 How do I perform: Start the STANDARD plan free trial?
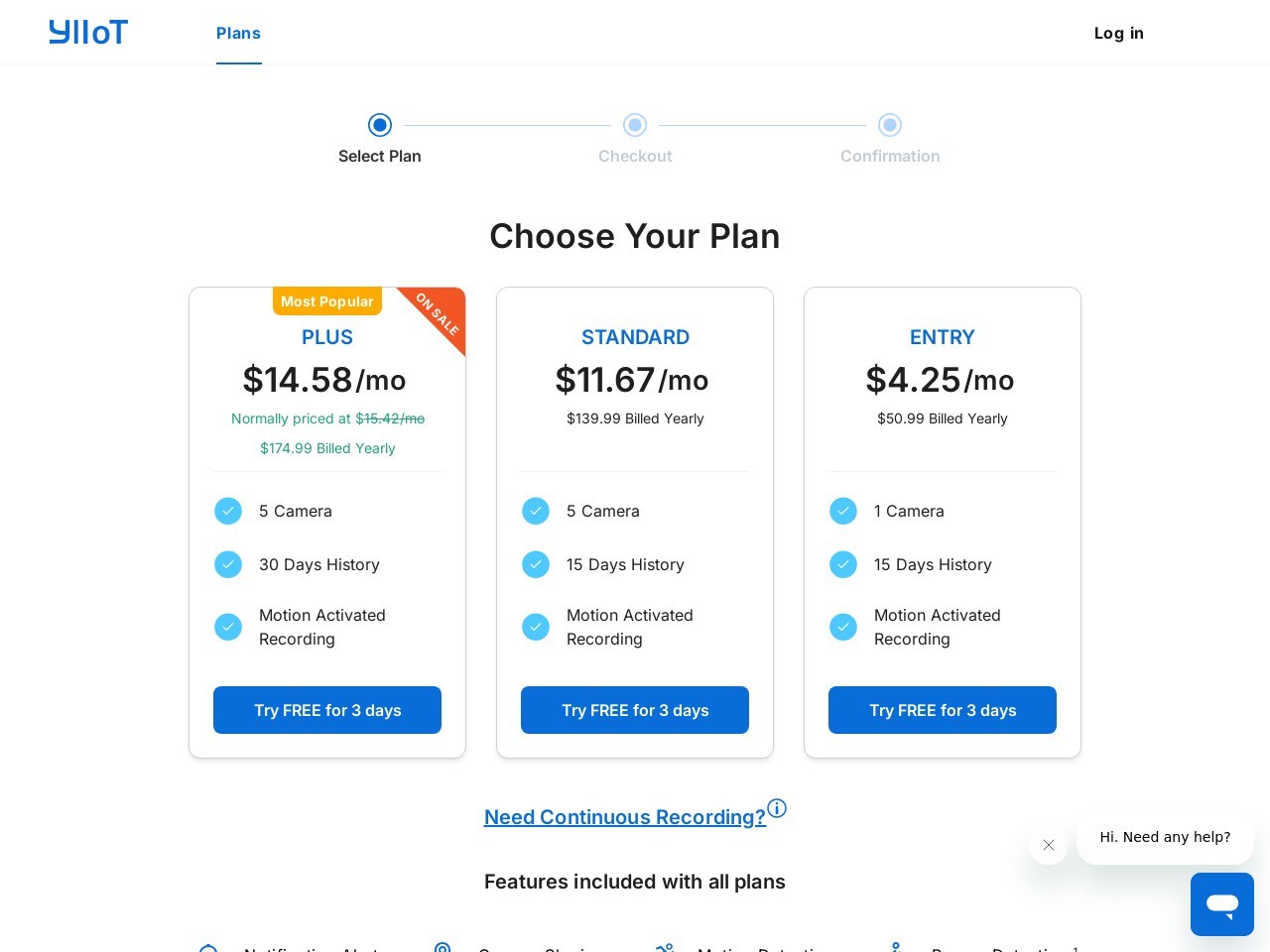(635, 710)
